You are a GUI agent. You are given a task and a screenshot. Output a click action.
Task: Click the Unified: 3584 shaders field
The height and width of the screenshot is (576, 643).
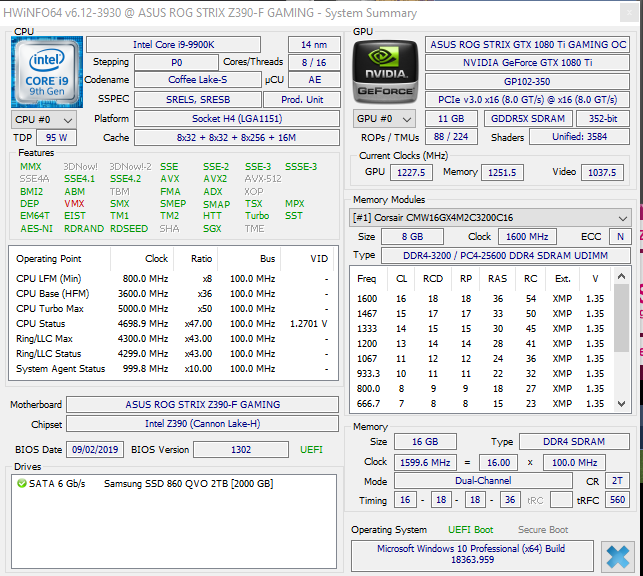[x=579, y=137]
